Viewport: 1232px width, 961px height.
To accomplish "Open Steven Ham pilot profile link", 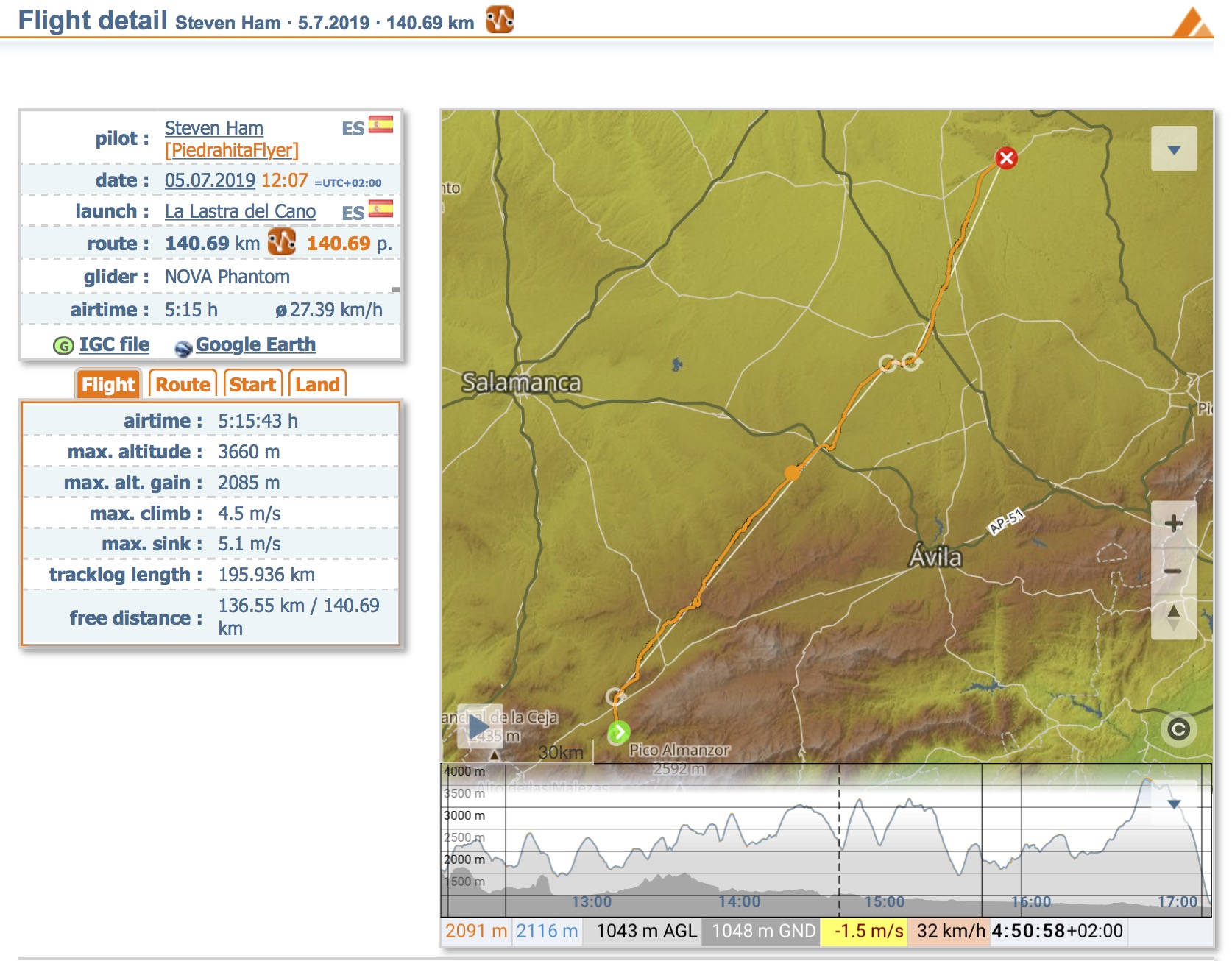I will (213, 128).
